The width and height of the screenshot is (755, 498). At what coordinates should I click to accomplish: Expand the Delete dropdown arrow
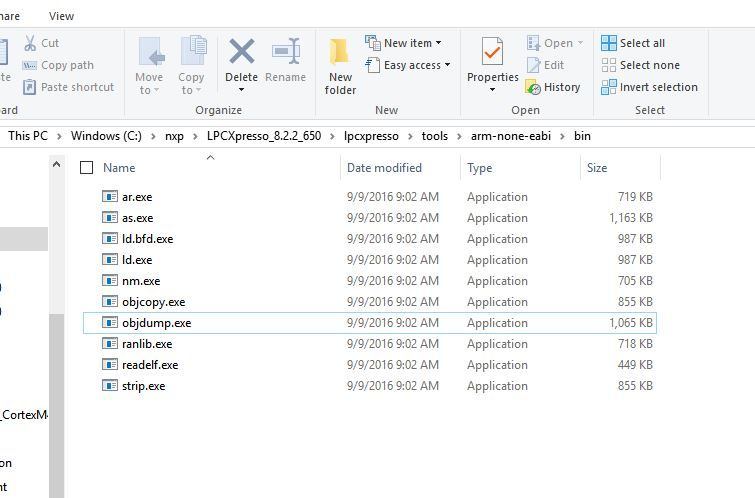click(x=242, y=90)
